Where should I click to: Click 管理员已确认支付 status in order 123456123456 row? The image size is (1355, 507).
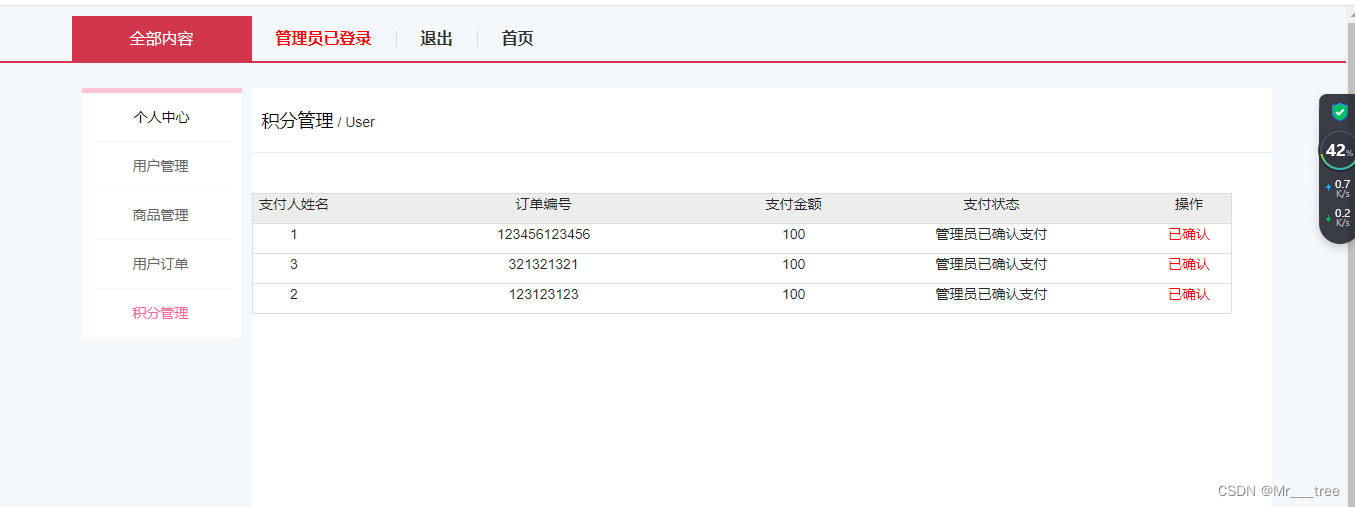coord(991,234)
